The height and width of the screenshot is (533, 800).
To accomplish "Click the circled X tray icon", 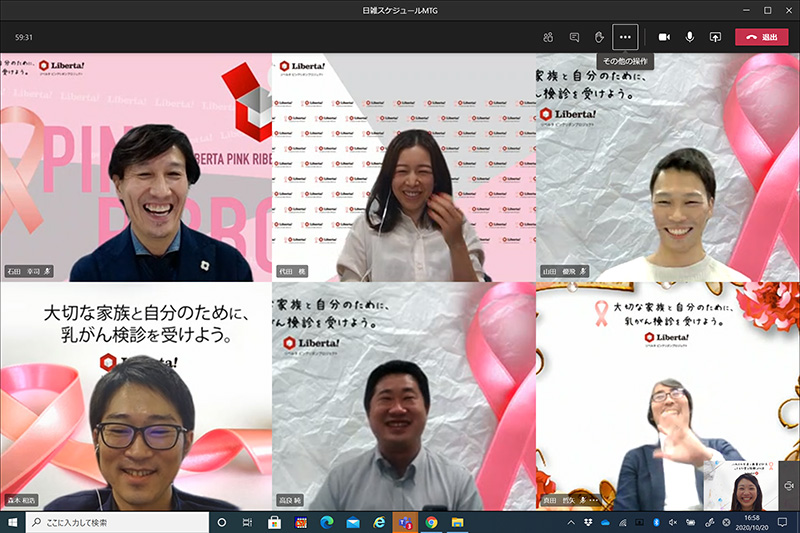I will click(x=726, y=522).
